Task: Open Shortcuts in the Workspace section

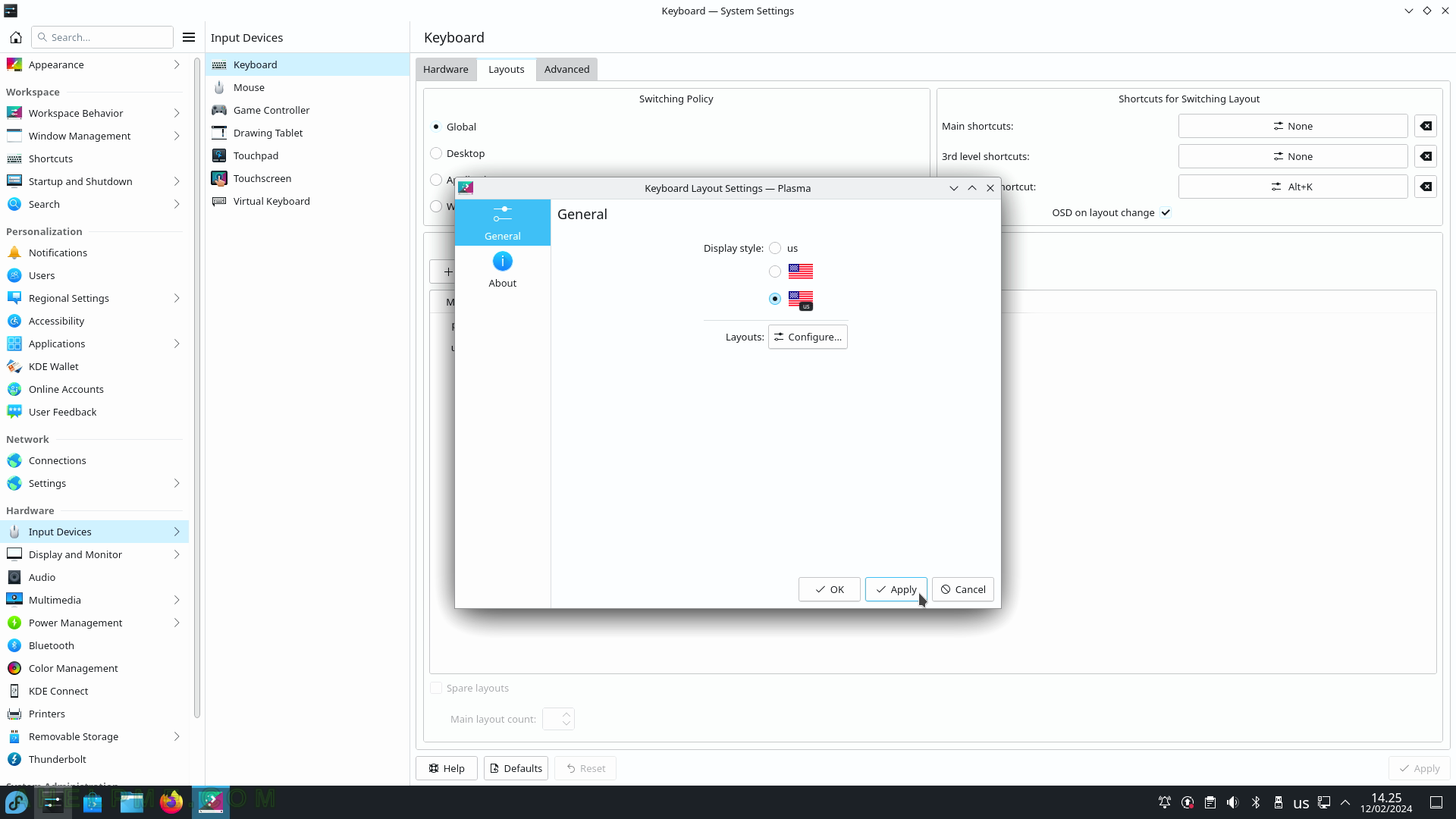Action: tap(94, 158)
